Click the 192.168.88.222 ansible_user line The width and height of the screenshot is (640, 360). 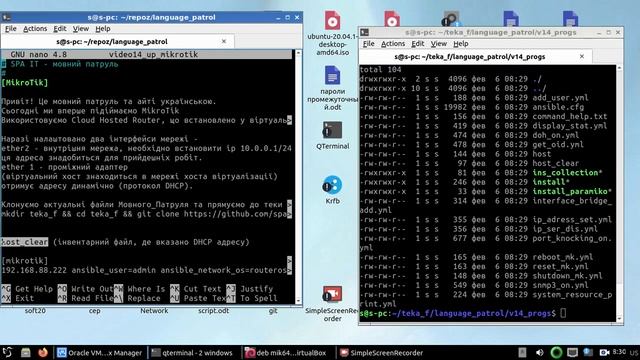(146, 270)
